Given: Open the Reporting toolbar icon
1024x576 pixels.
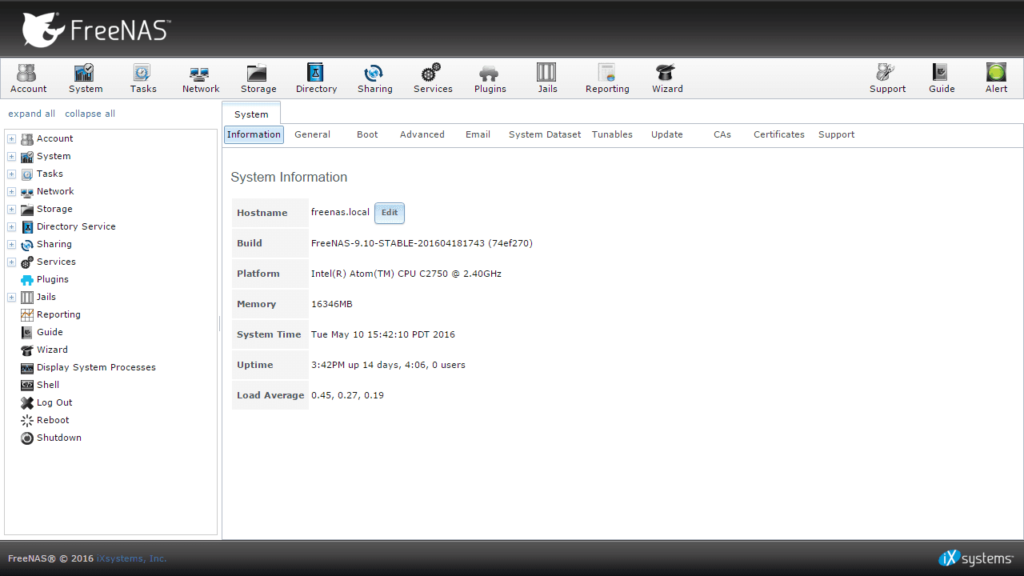Looking at the screenshot, I should click(607, 78).
